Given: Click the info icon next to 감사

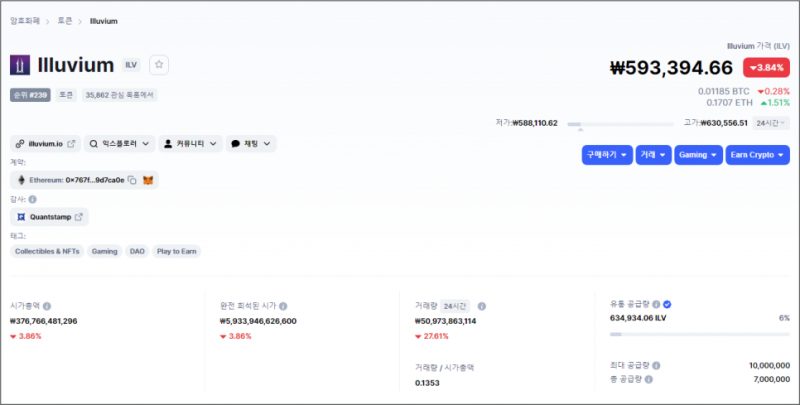Looking at the screenshot, I should click(x=32, y=199).
